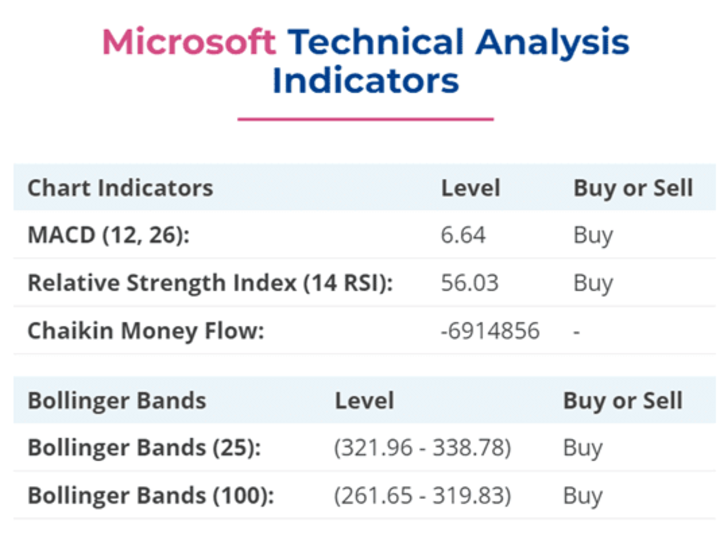The image size is (720, 539).
Task: Click the Buy signal for Bollinger Bands (25)
Action: [x=583, y=449]
